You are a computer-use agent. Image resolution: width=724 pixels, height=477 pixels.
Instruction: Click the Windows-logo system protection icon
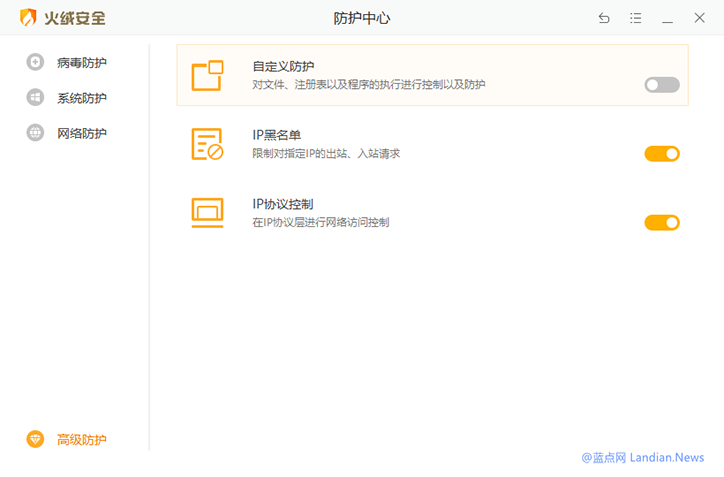coord(35,98)
